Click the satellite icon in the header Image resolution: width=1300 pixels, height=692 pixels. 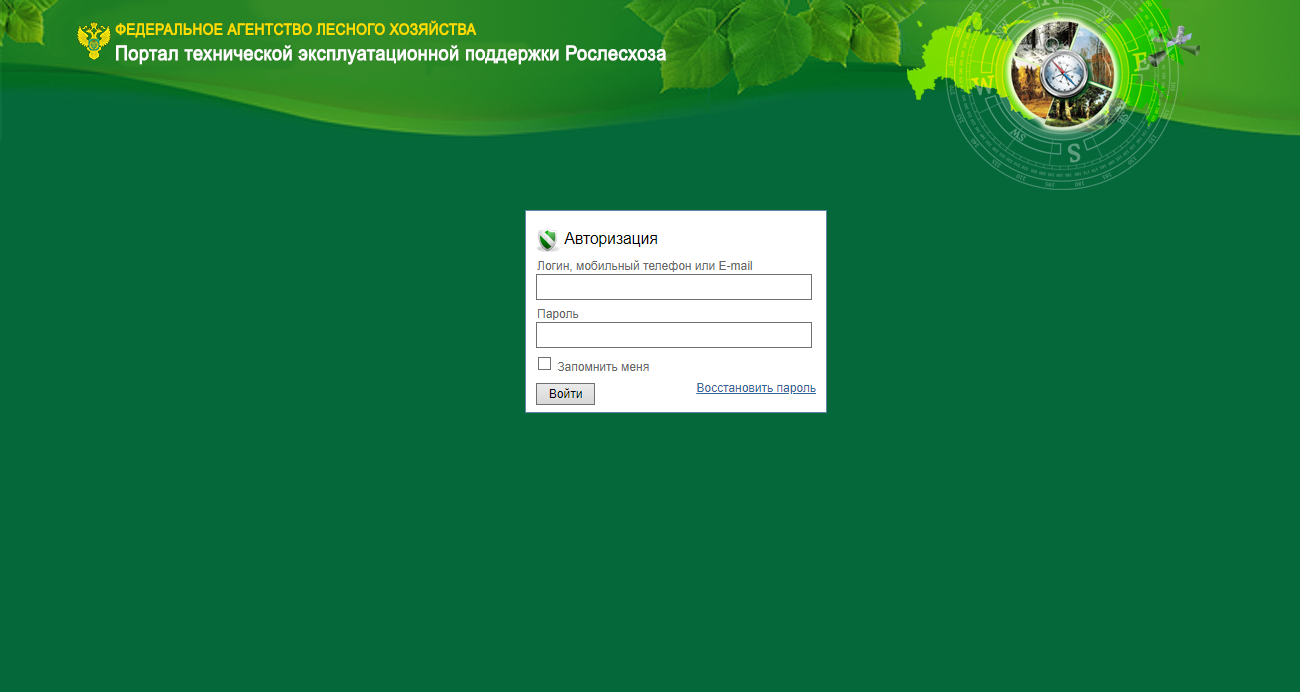point(1174,44)
